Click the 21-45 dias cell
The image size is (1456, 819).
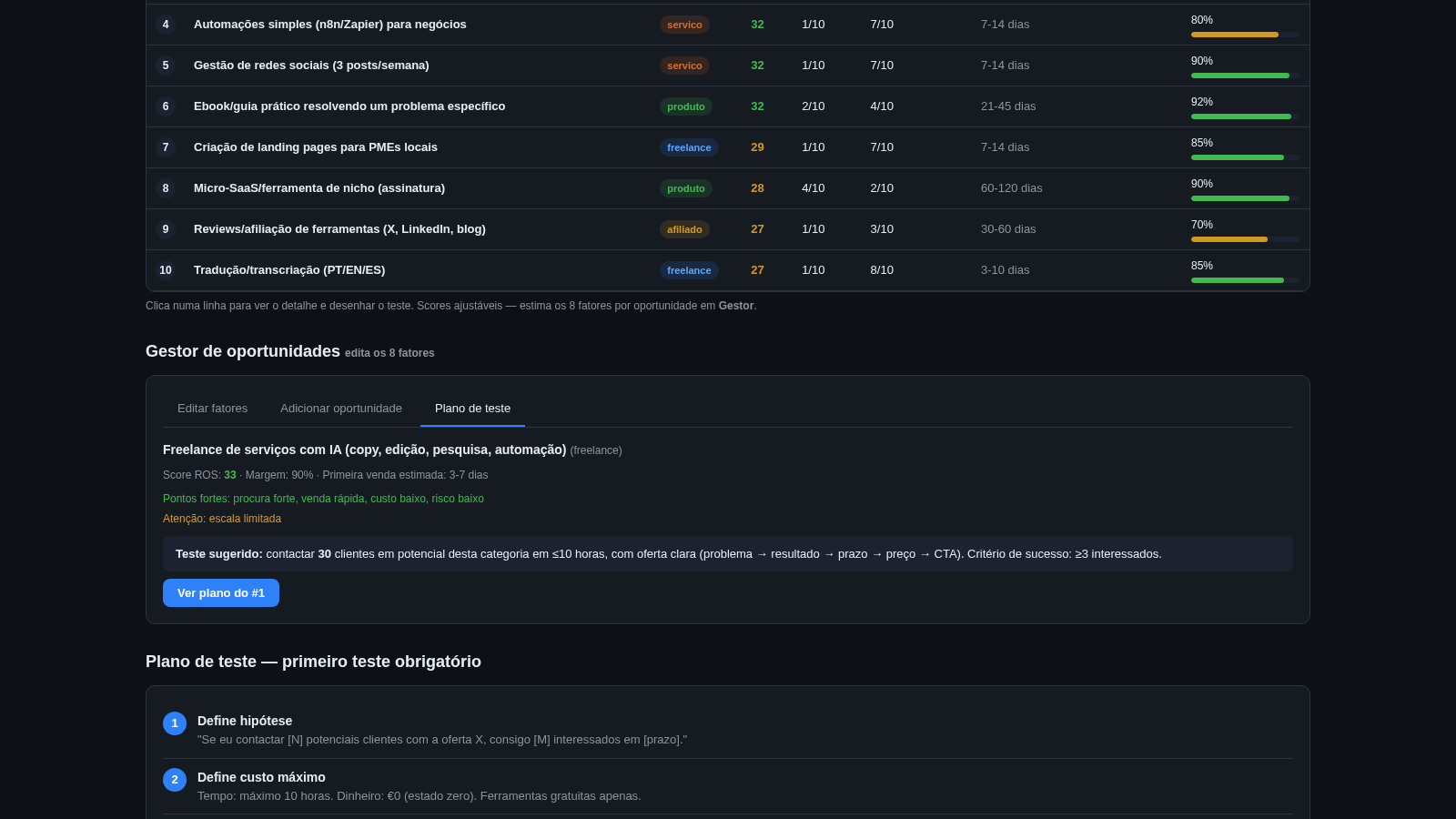pos(1008,106)
